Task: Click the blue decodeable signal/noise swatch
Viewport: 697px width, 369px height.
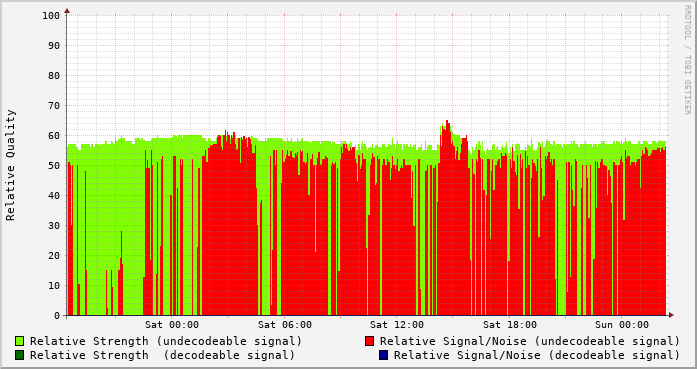Action: click(384, 355)
